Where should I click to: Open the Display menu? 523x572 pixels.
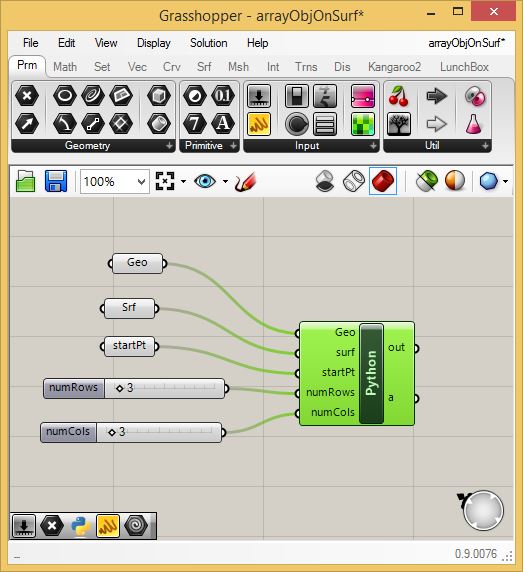click(x=154, y=43)
